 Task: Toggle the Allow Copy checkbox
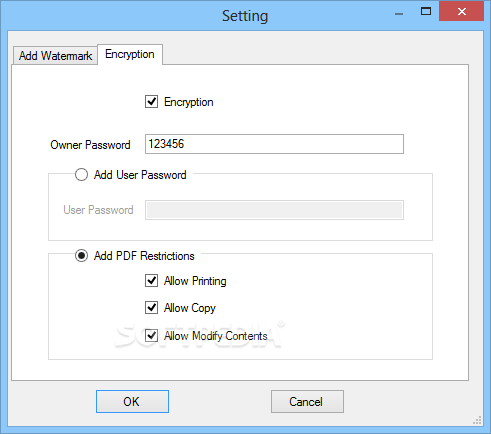coord(152,307)
